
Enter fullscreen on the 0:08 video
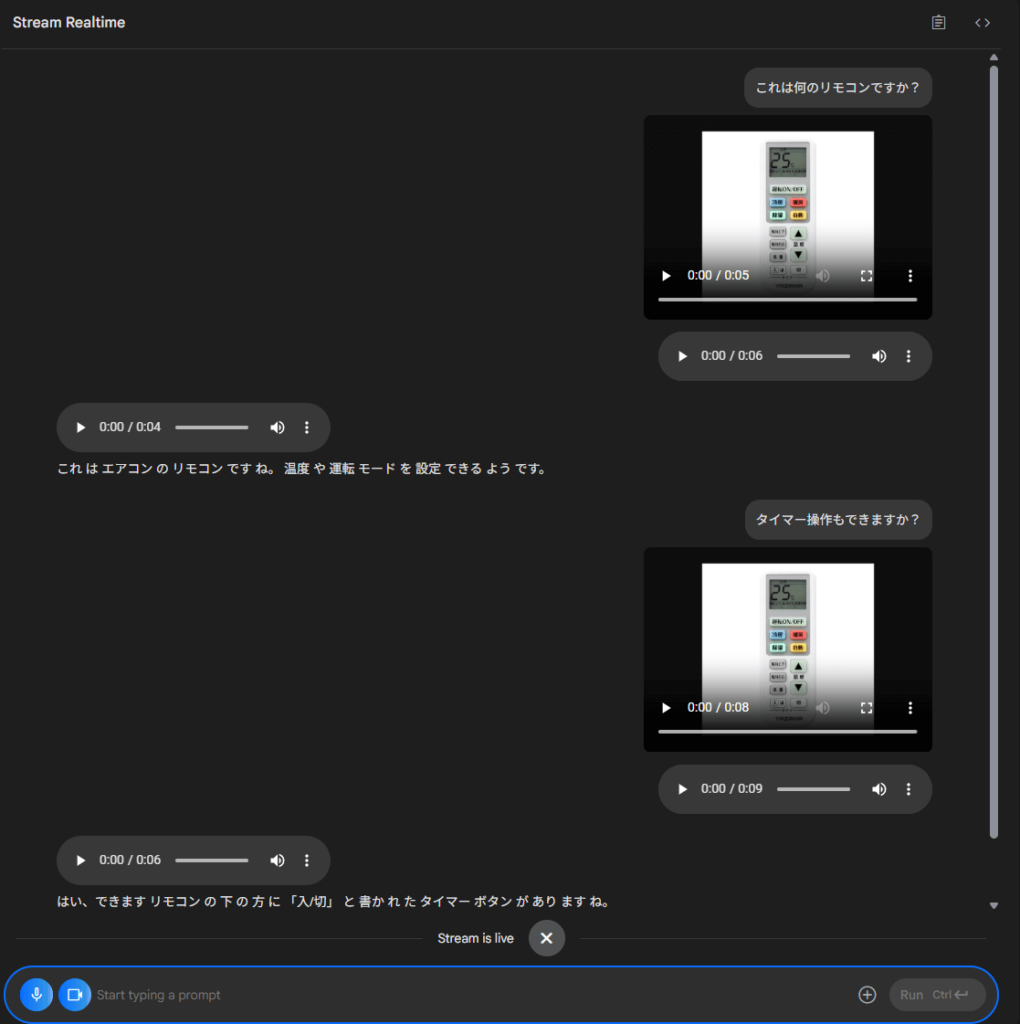point(867,708)
